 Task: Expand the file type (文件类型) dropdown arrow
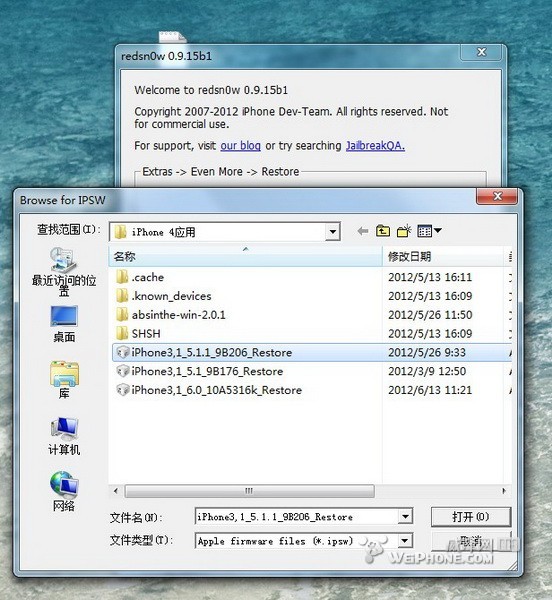(405, 541)
